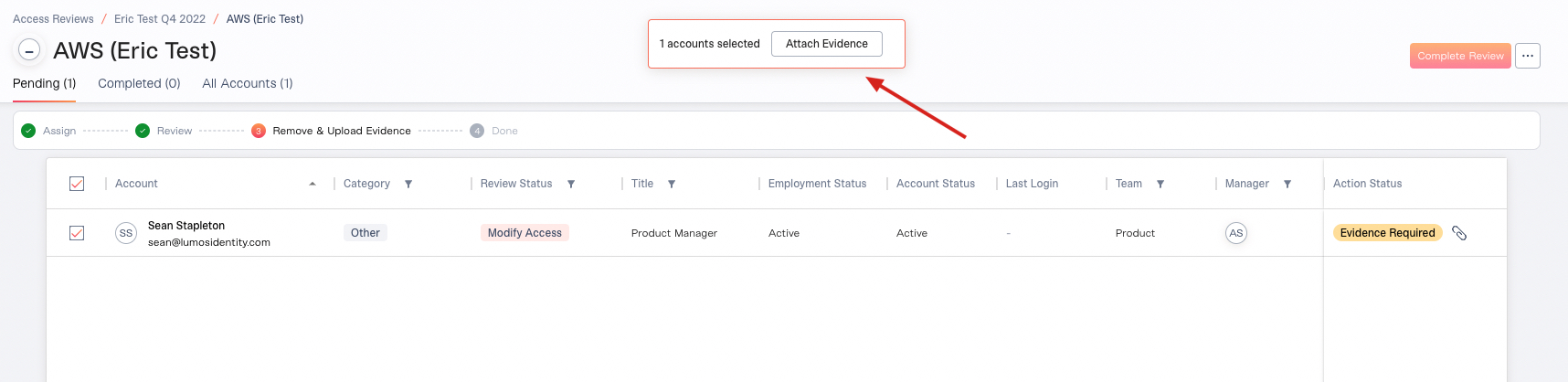Click the AS manager avatar
This screenshot has height=382, width=1568.
tap(1236, 233)
